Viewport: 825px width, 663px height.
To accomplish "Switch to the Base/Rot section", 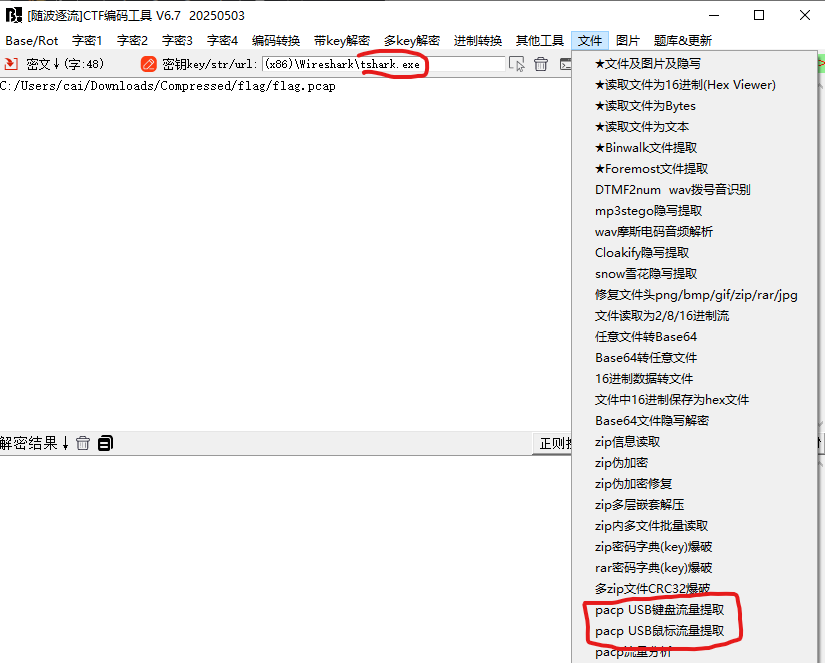I will coord(31,41).
